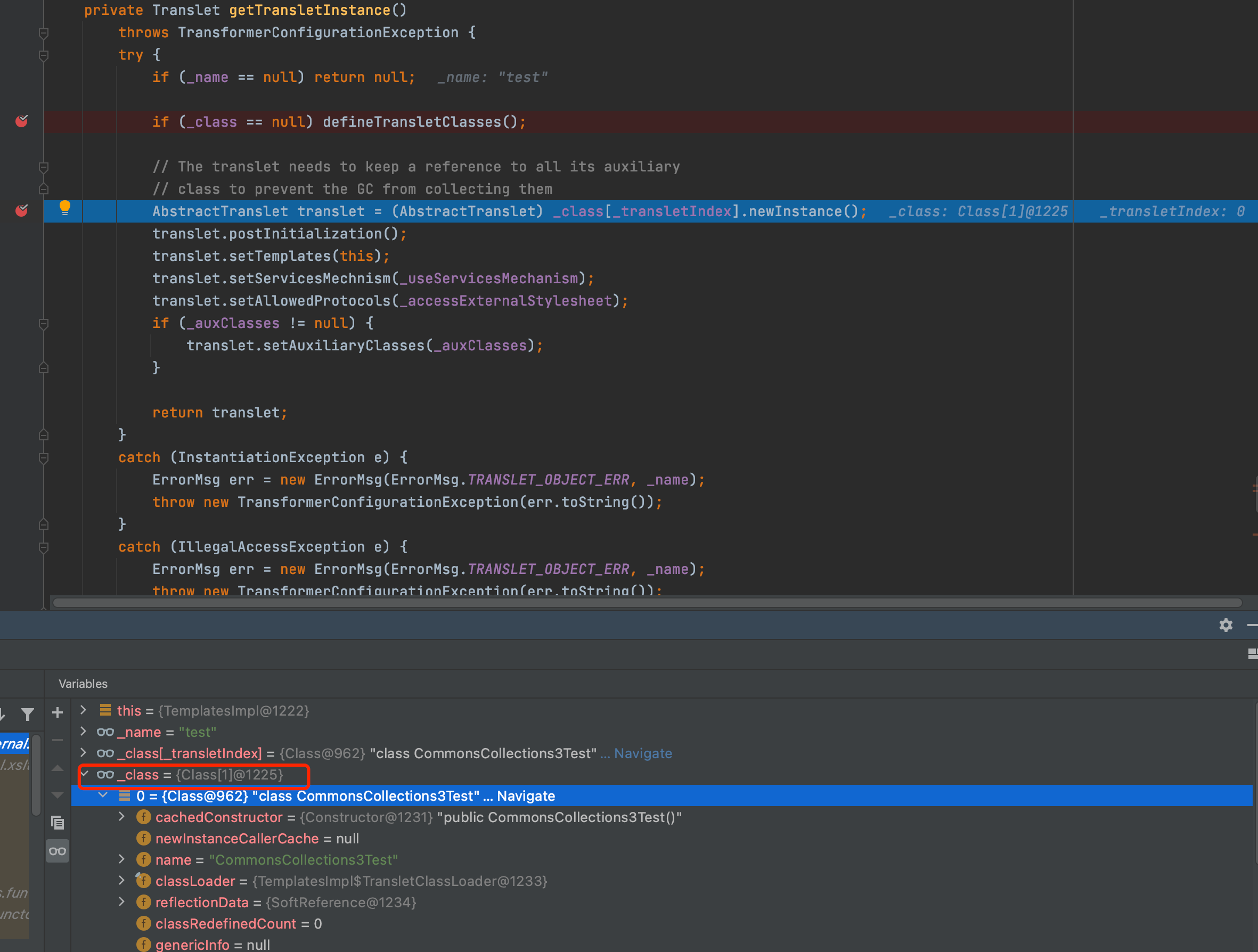Click inline hint _class: Class[1]@1225

(x=978, y=211)
